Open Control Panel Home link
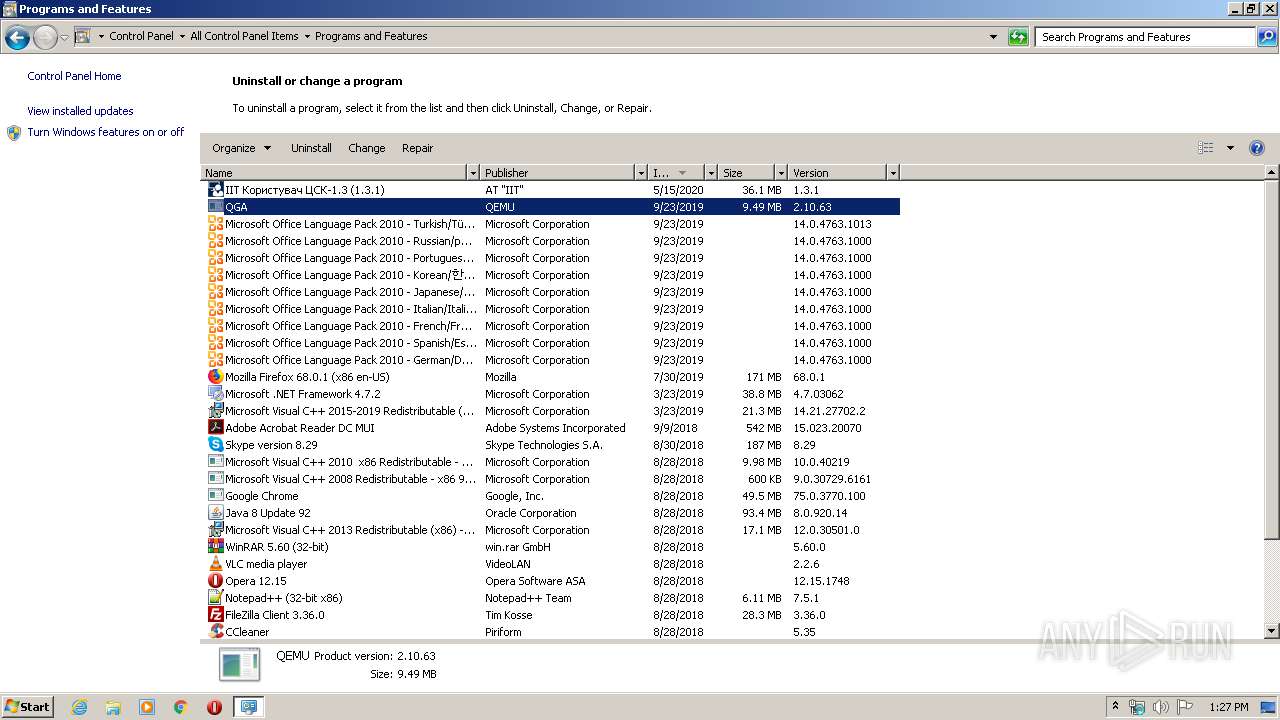 pos(74,76)
